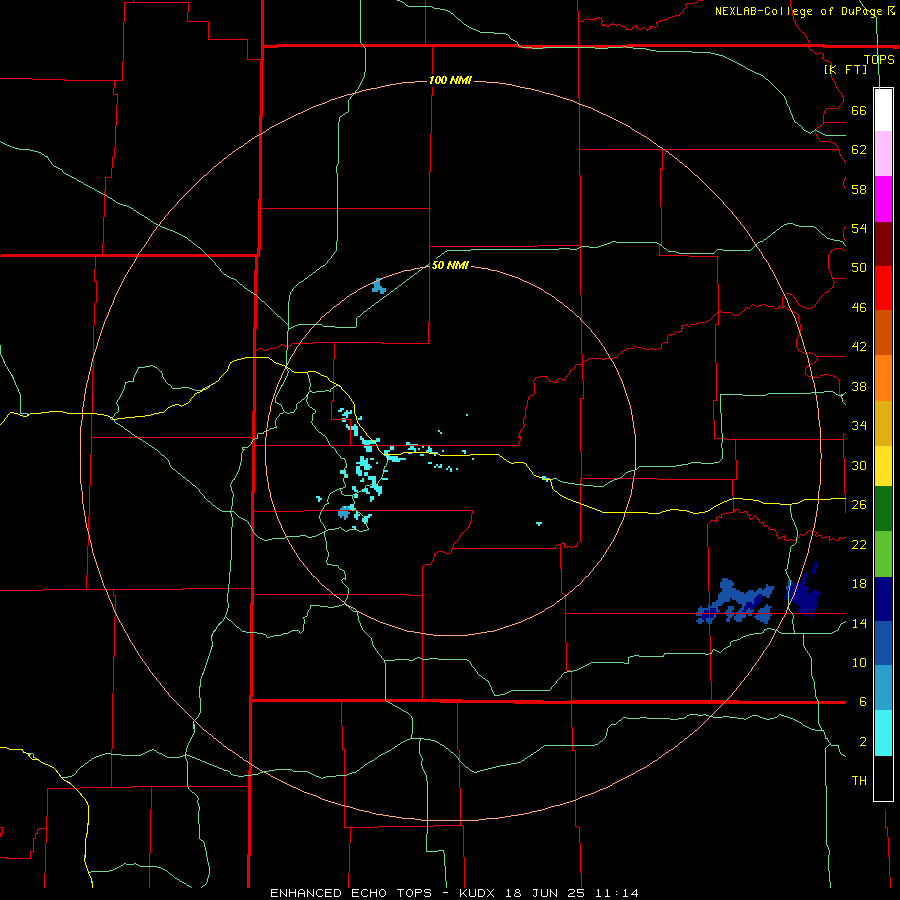Click the TH legend label
The image size is (900, 900).
click(859, 780)
